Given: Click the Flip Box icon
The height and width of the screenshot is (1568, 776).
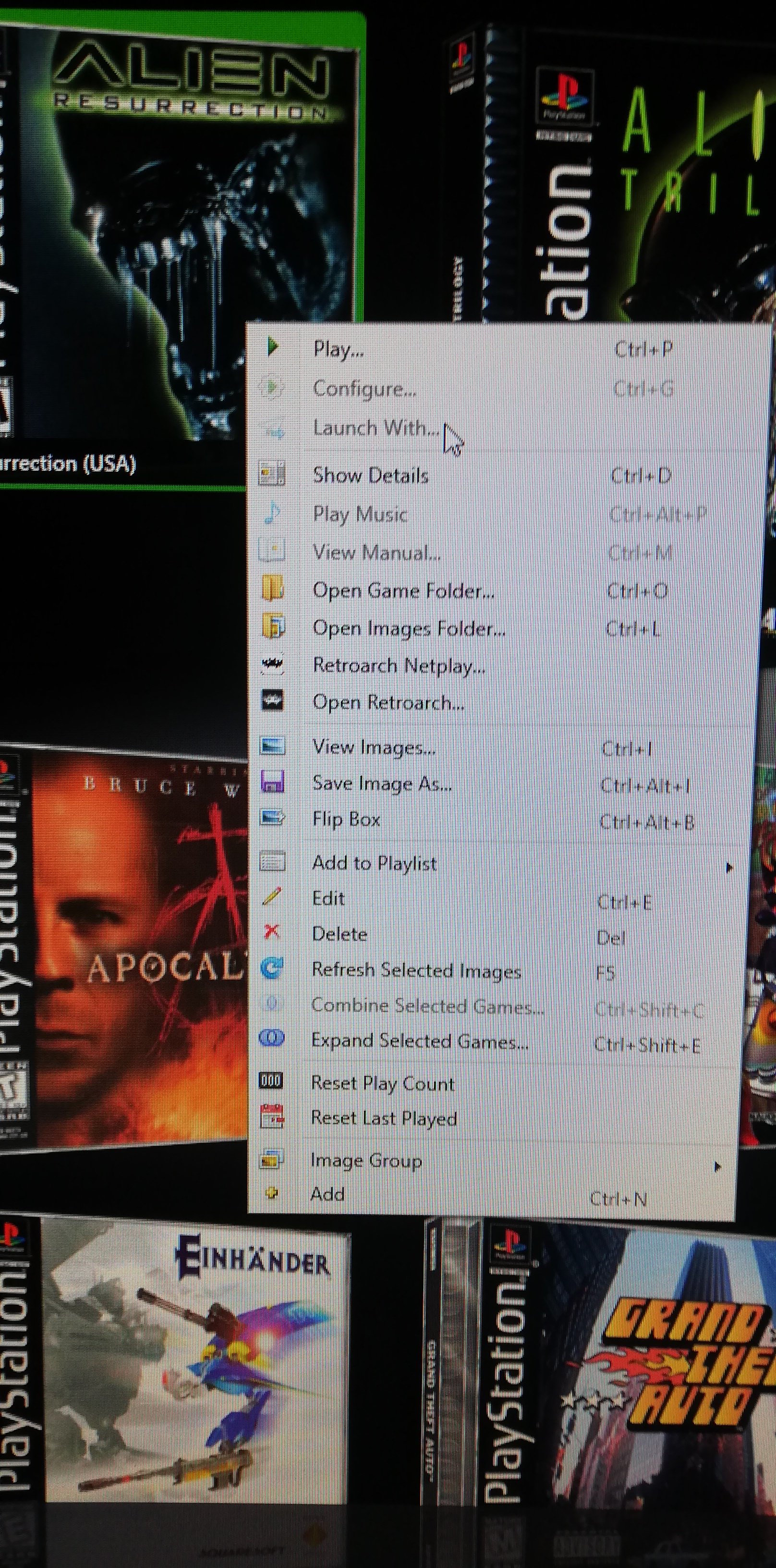Looking at the screenshot, I should [272, 818].
